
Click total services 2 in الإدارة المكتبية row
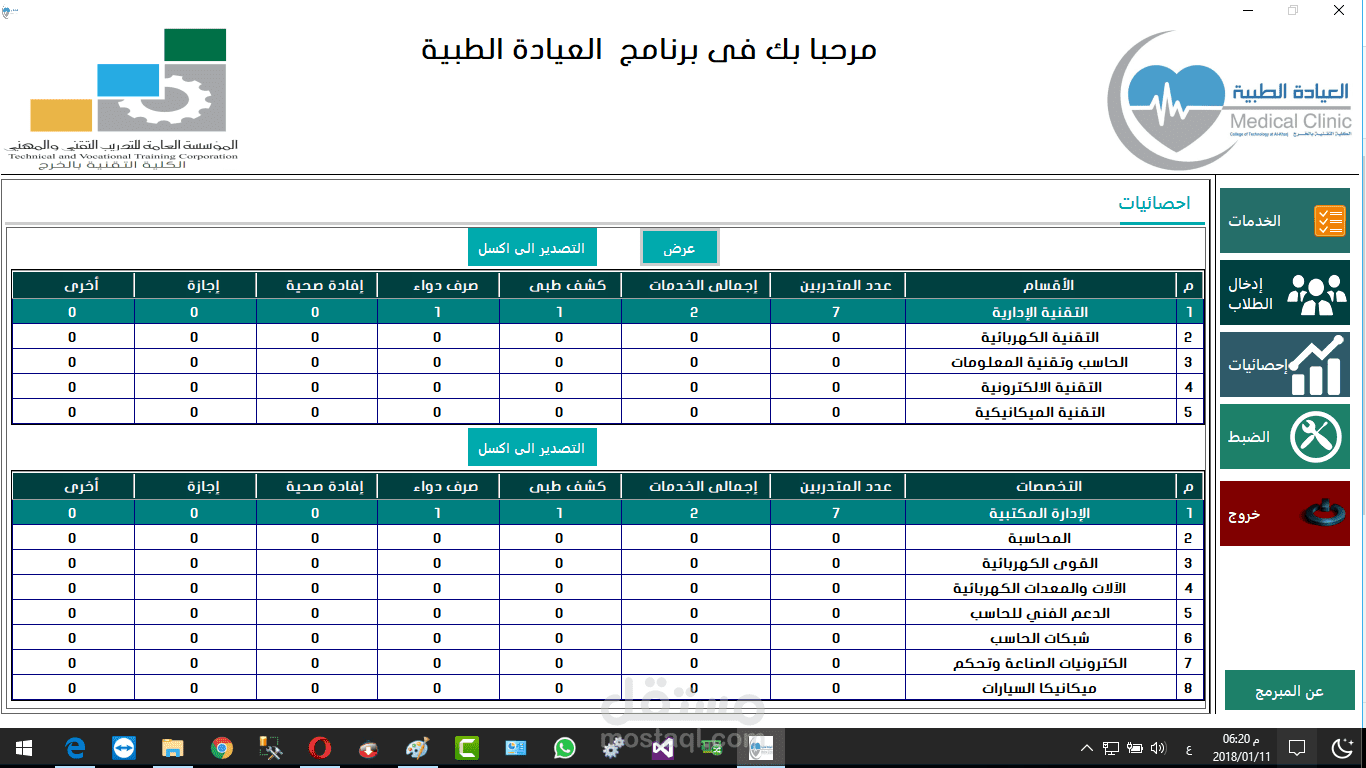pos(694,513)
